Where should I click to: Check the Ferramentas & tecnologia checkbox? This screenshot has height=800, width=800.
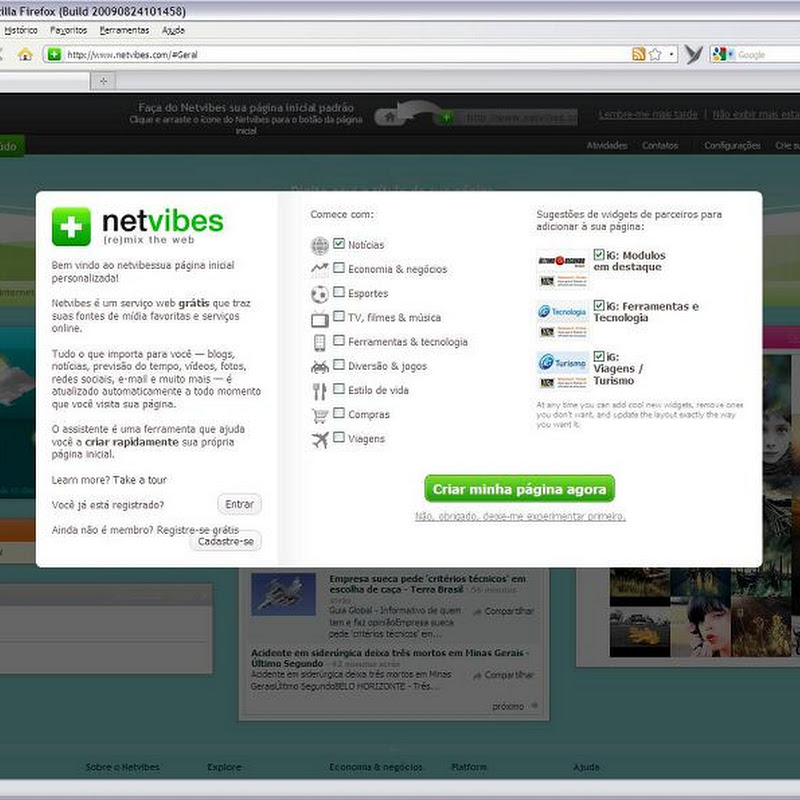coord(339,340)
